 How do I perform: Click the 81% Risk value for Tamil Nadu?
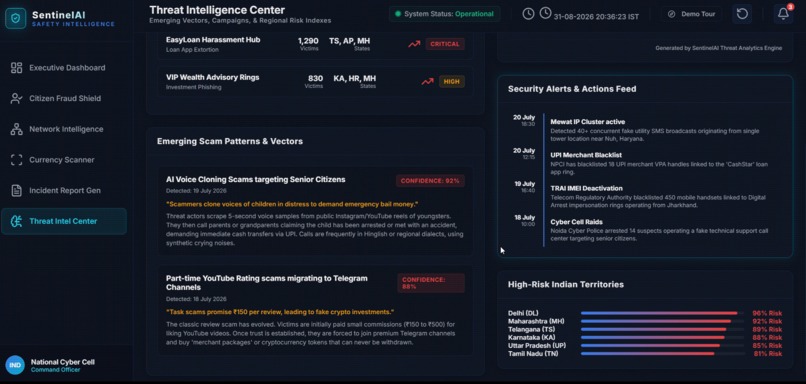767,354
